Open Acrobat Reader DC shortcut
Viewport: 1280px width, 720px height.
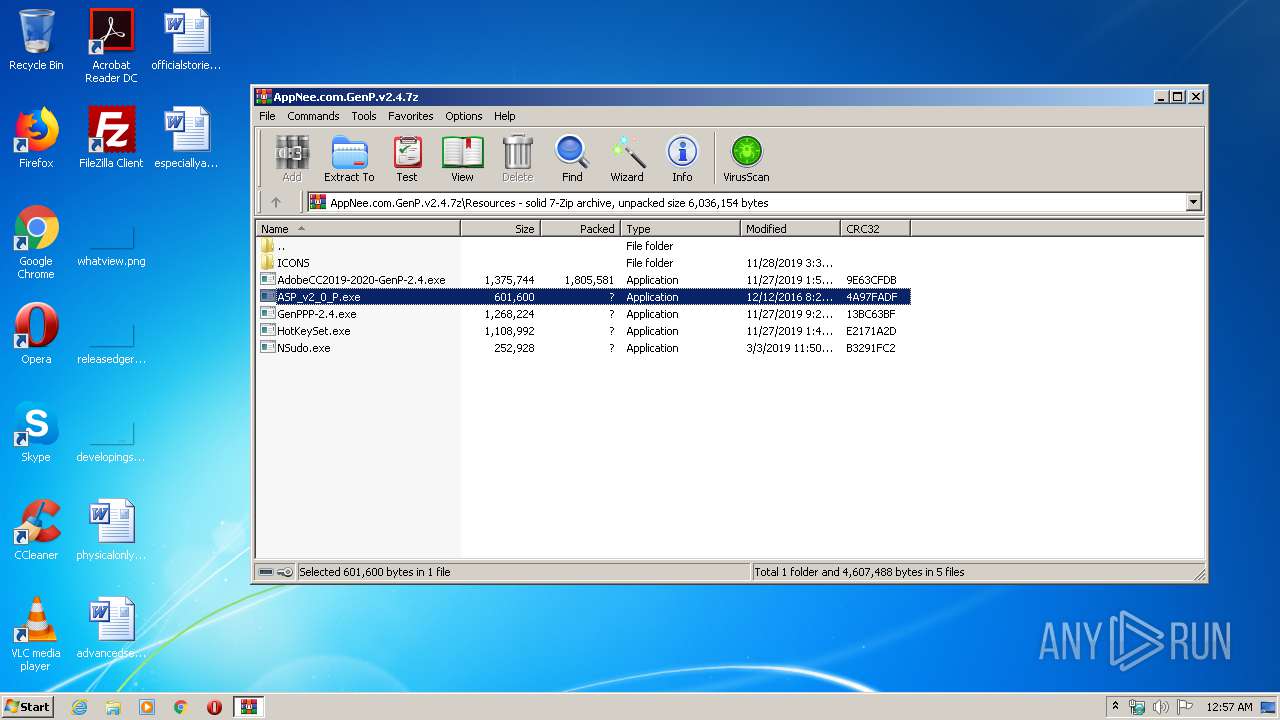111,46
